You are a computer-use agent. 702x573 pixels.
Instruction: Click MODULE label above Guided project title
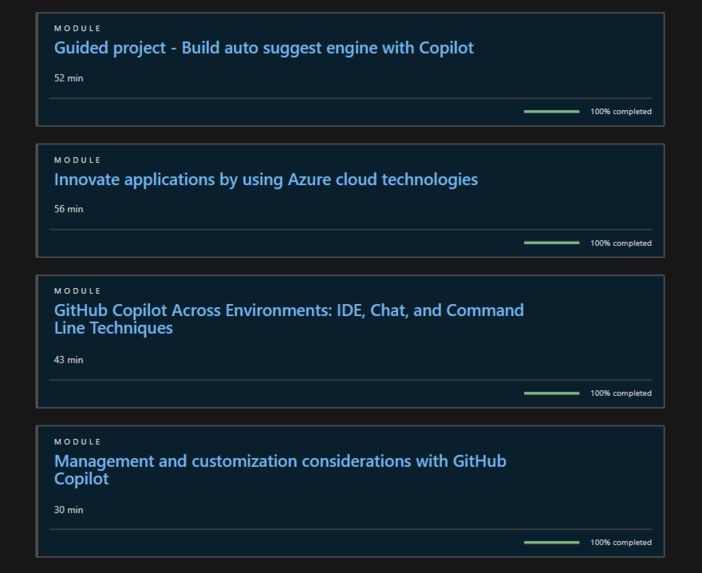coord(77,28)
